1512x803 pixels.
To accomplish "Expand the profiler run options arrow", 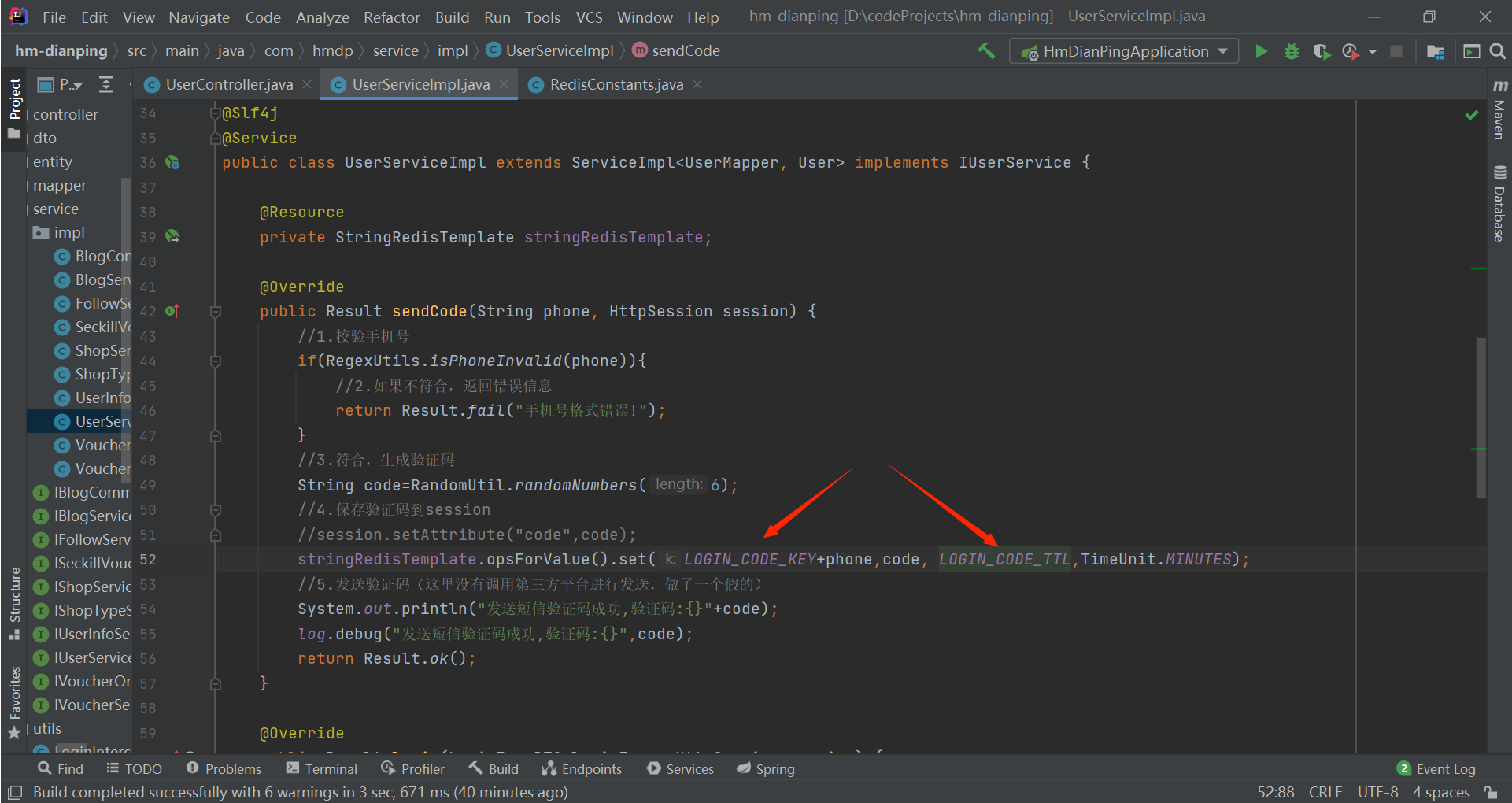I will tap(1373, 51).
